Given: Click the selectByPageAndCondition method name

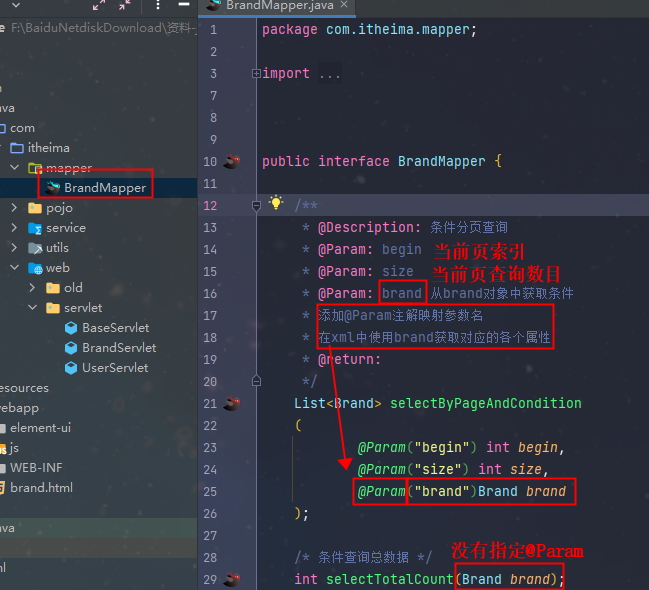Looking at the screenshot, I should point(486,403).
